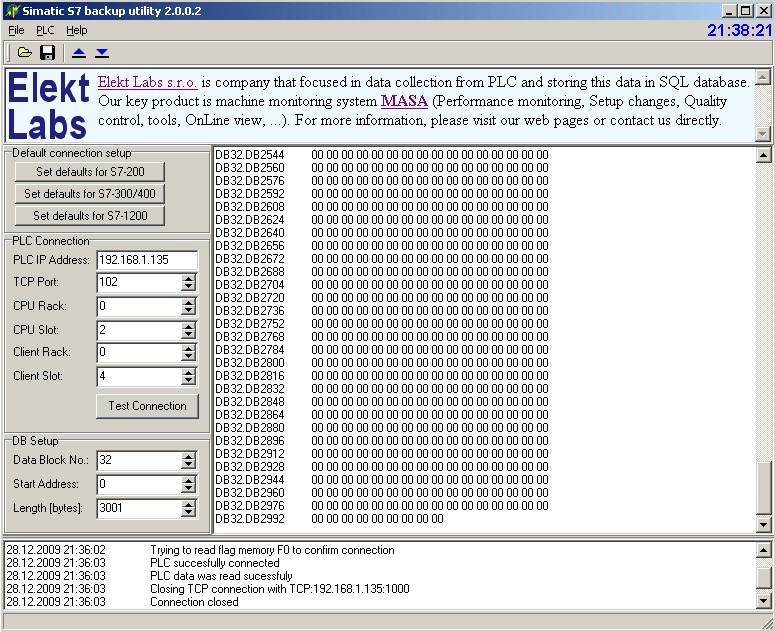Click up arrow of banner scrollbar

tap(763, 77)
